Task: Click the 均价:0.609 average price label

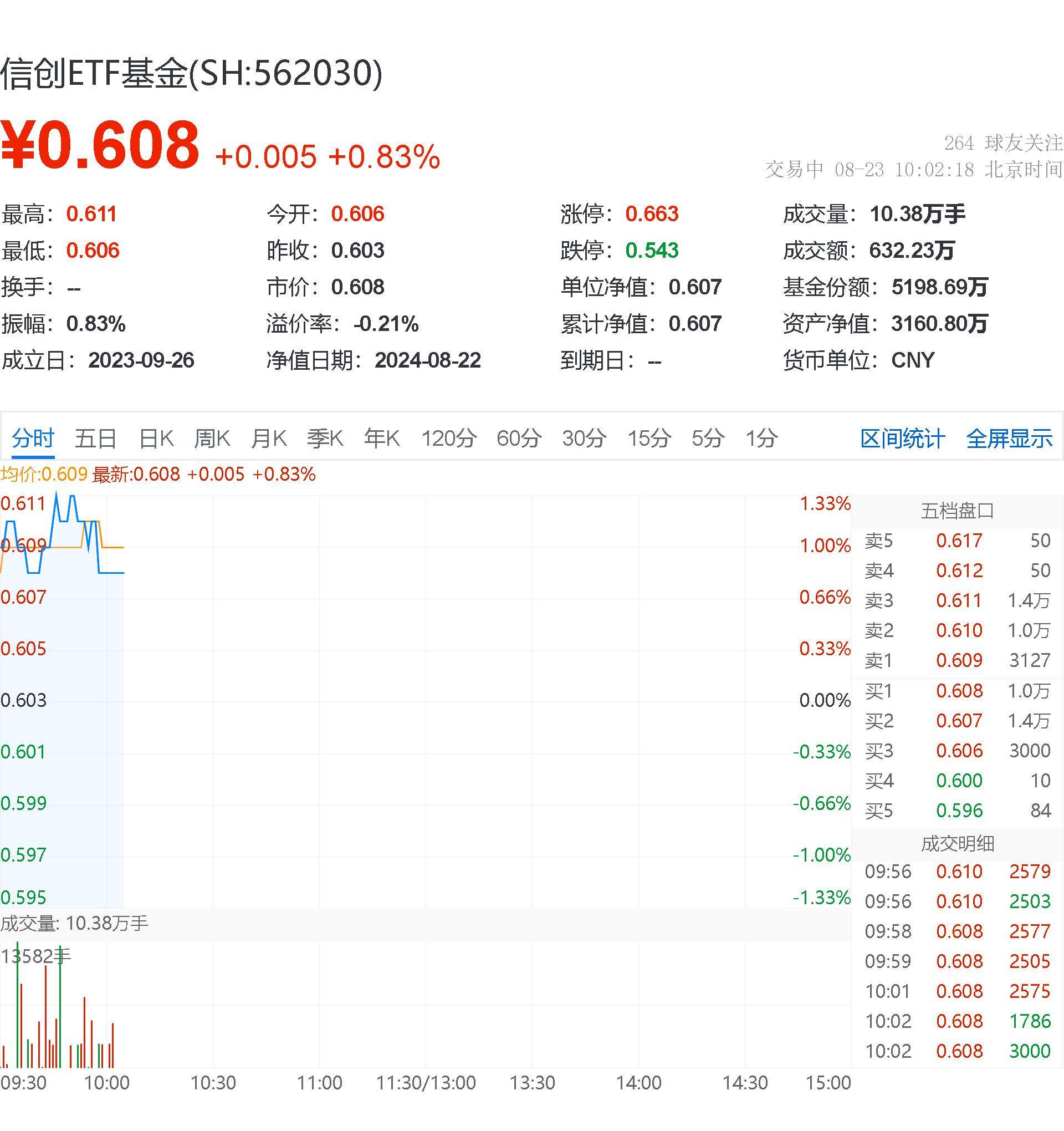Action: pos(44,474)
